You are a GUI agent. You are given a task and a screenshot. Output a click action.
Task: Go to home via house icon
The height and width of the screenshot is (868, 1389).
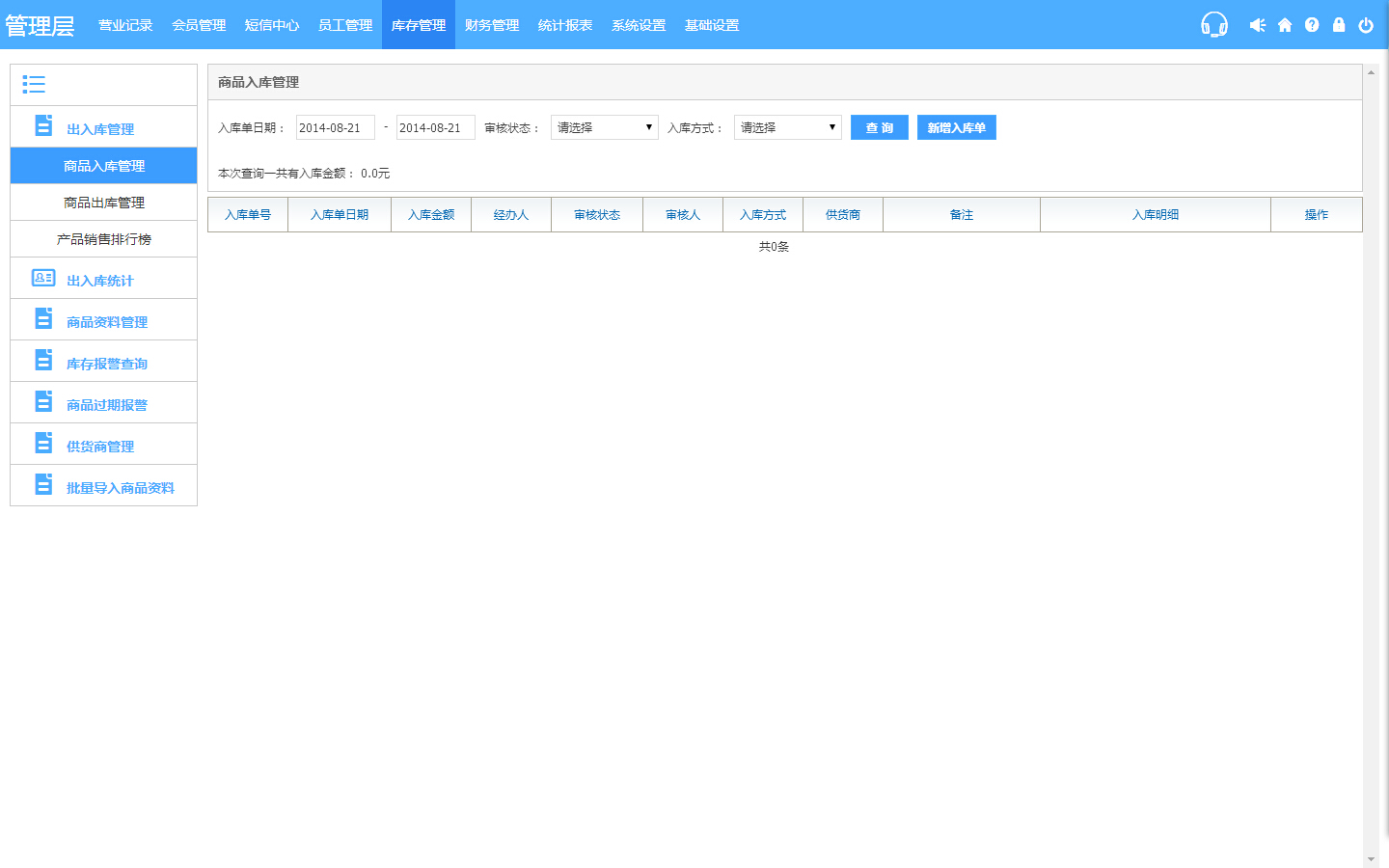tap(1285, 25)
